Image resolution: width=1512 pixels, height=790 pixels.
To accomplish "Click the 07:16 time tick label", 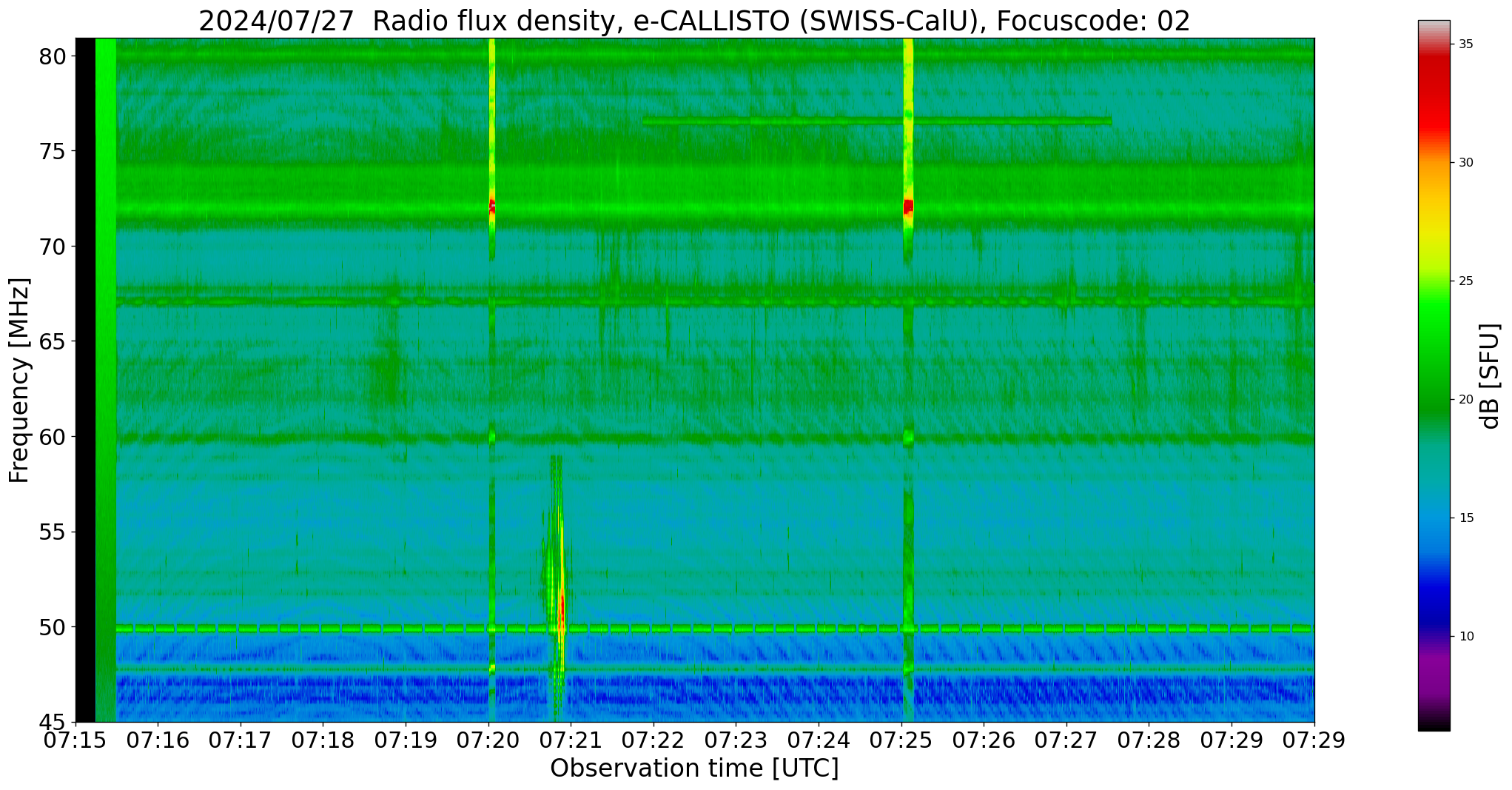I will click(158, 740).
